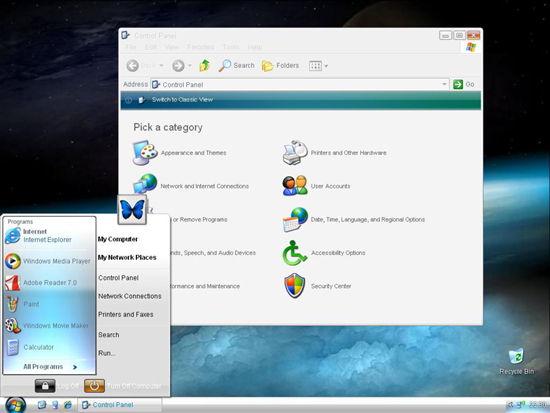Image resolution: width=550 pixels, height=413 pixels.
Task: Expand the Forward button history dropdown arrow
Action: pyautogui.click(x=190, y=66)
